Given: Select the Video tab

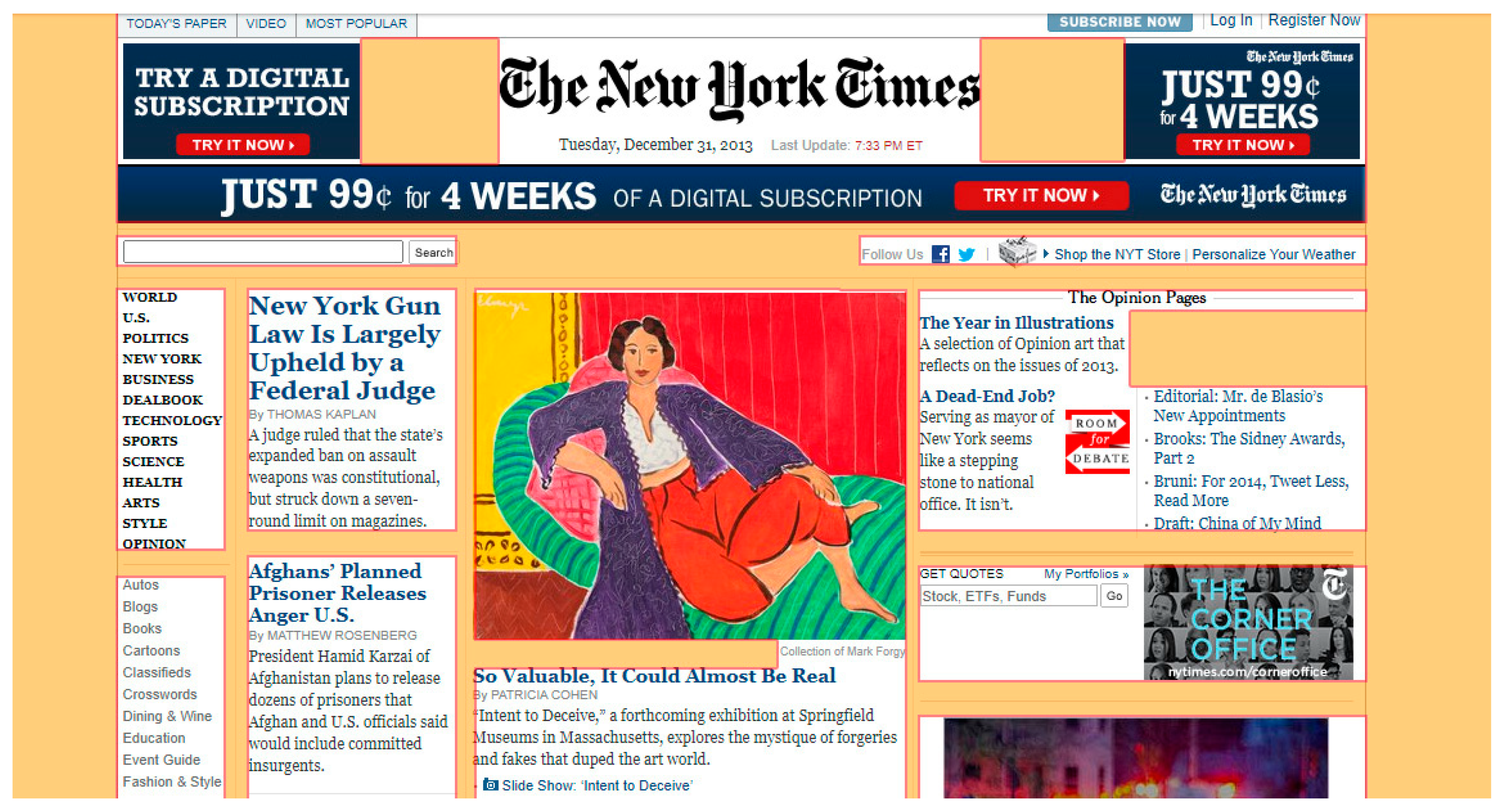Looking at the screenshot, I should tap(266, 23).
